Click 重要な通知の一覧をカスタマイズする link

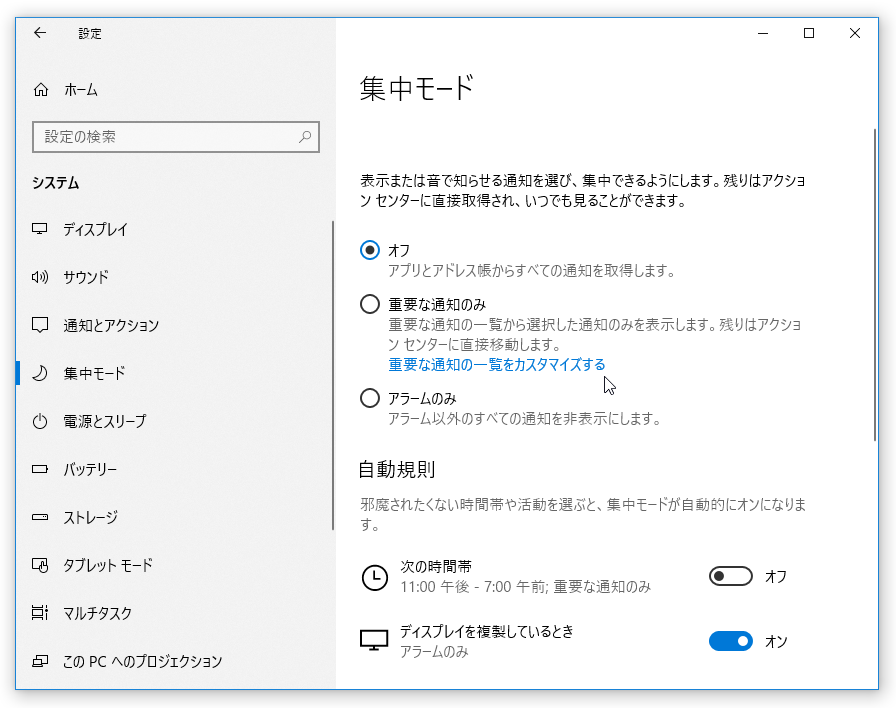coord(497,365)
